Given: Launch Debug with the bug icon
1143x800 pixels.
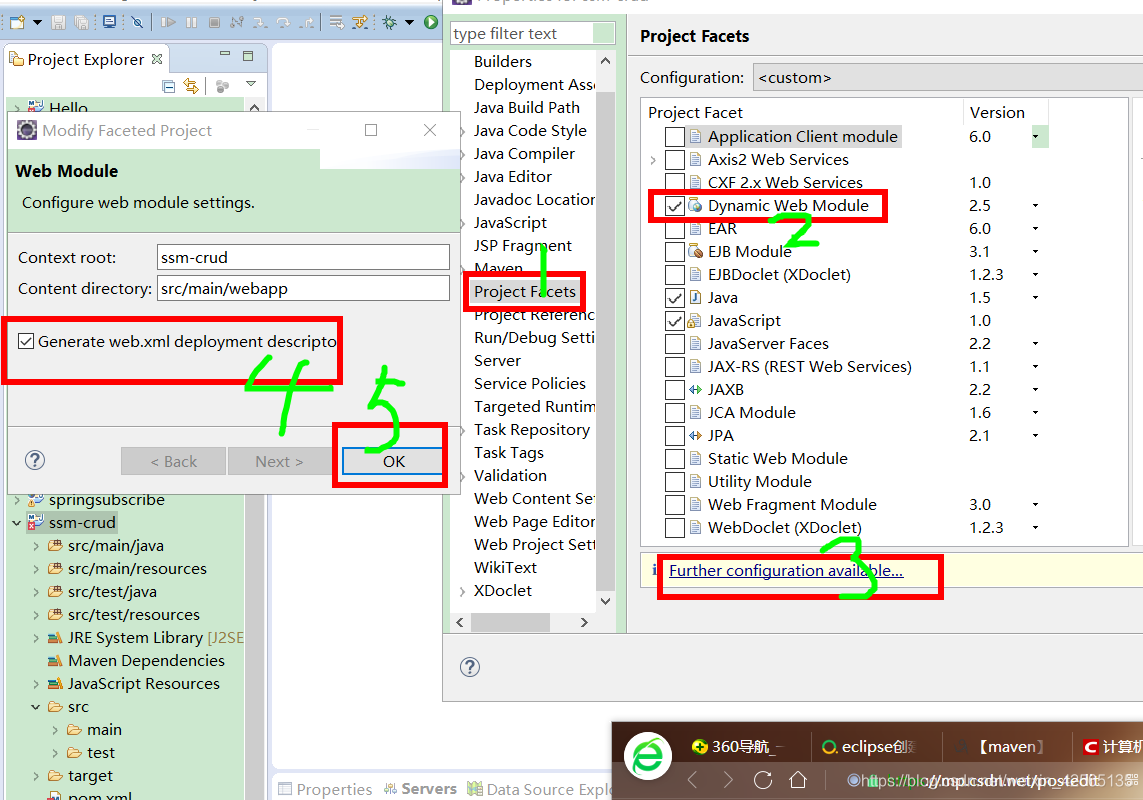Looking at the screenshot, I should click(x=390, y=22).
